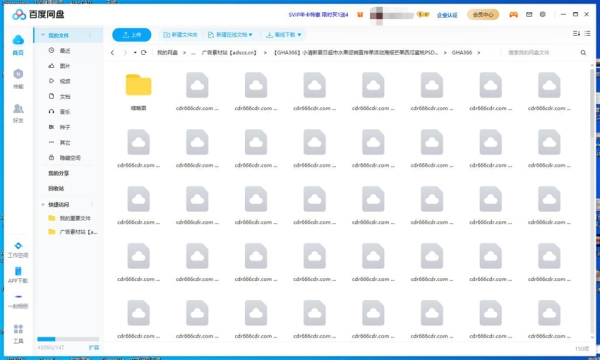Collapse the 快捷访问 section
This screenshot has height=360, width=600.
[43, 205]
